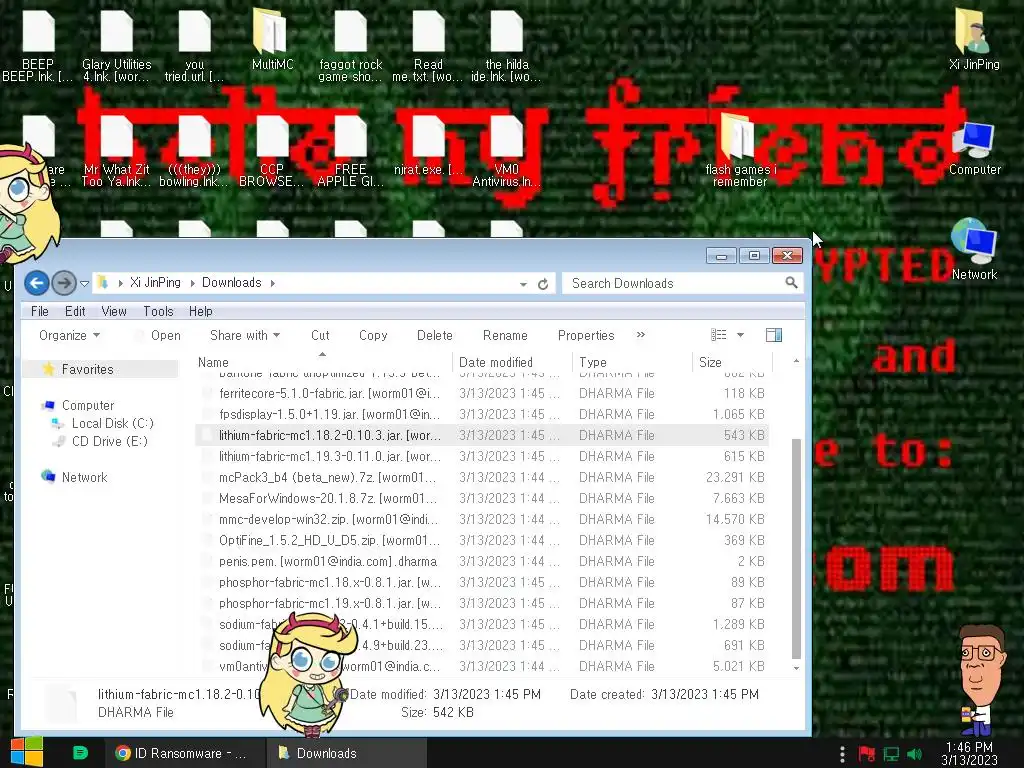
Task: Select penis.pem dharma file
Action: click(482, 561)
